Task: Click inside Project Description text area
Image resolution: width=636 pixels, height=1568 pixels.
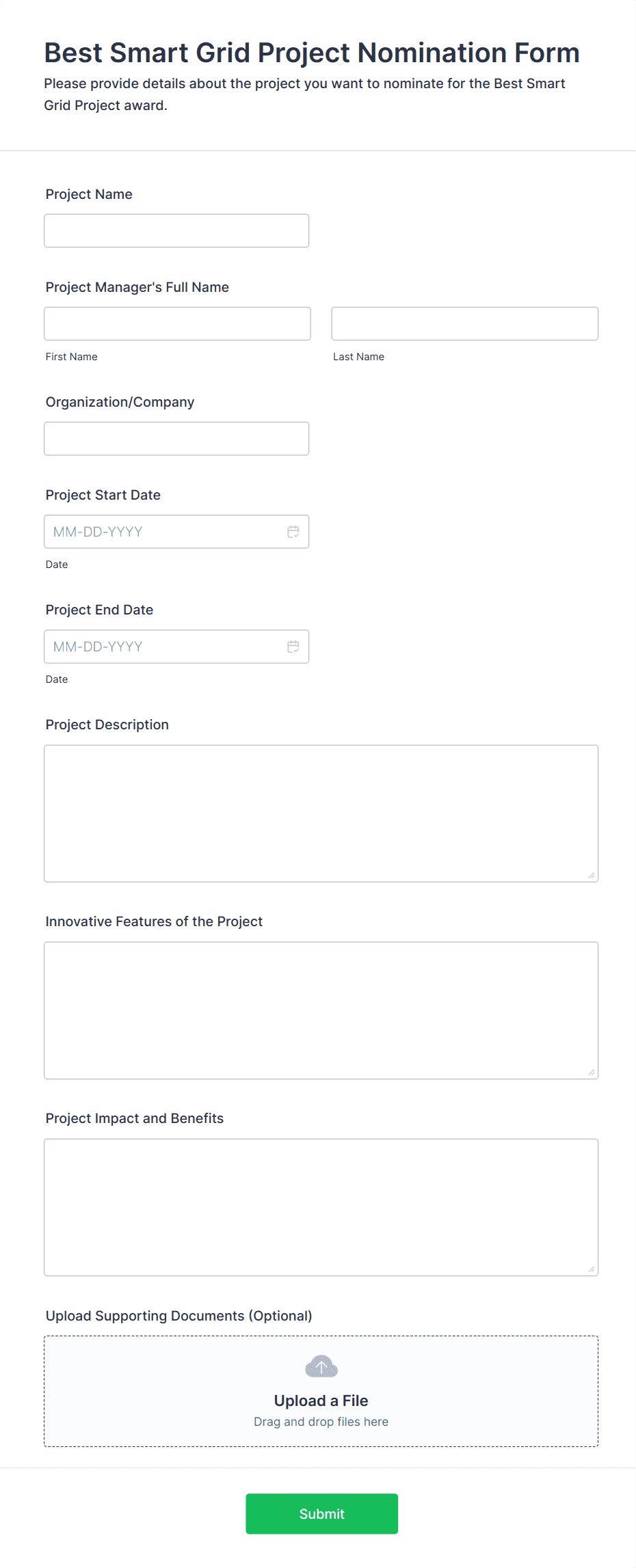Action: click(321, 813)
